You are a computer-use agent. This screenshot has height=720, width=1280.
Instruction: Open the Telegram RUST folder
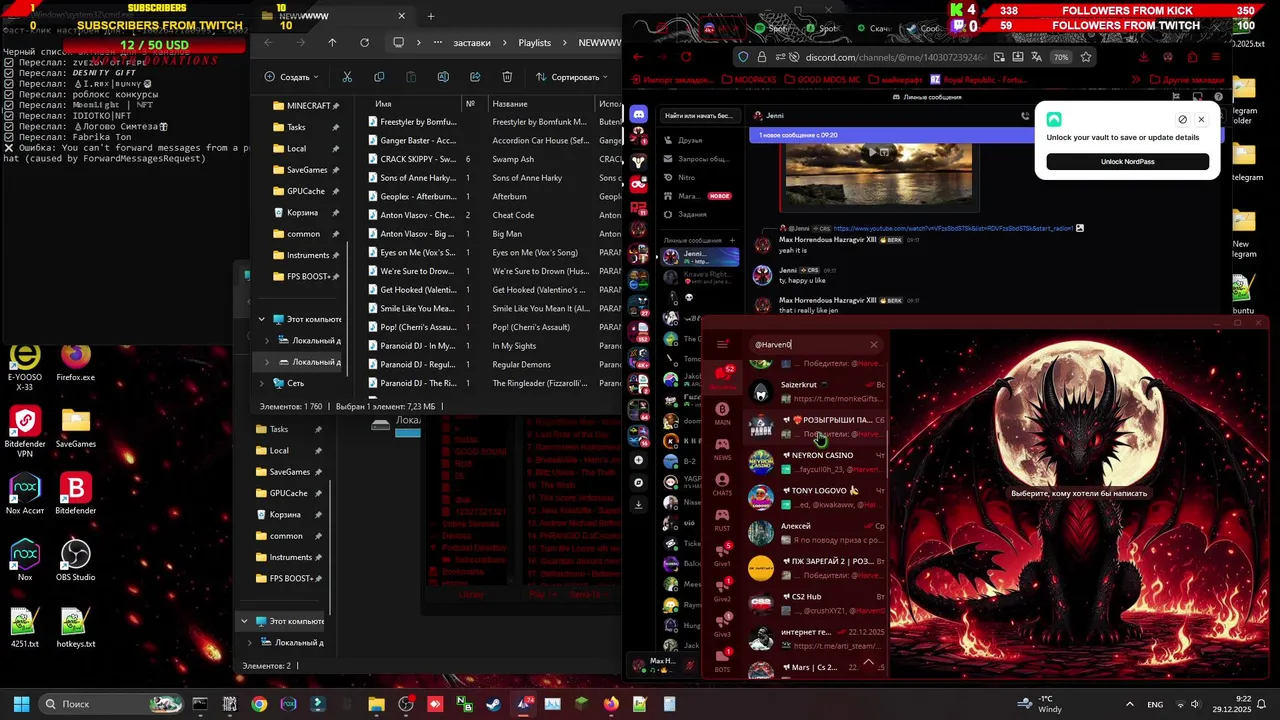tap(722, 520)
